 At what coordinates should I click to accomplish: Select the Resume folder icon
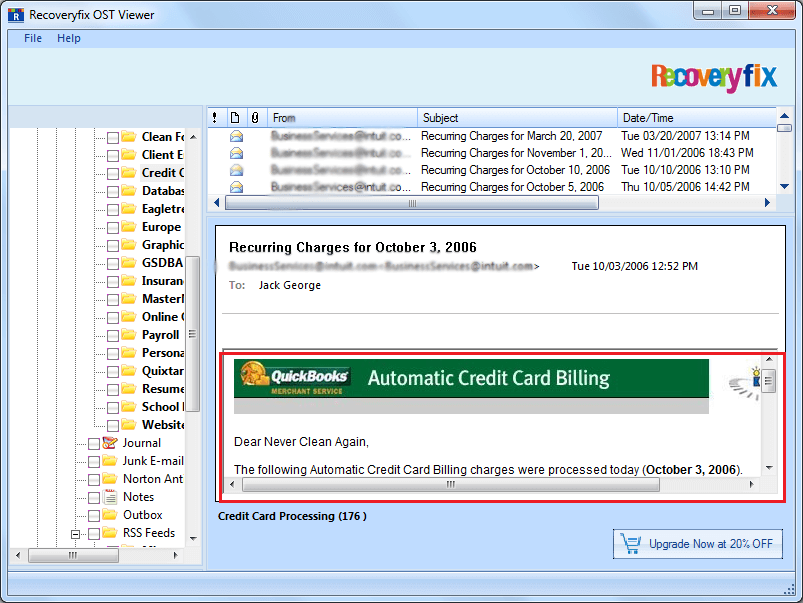[x=129, y=388]
